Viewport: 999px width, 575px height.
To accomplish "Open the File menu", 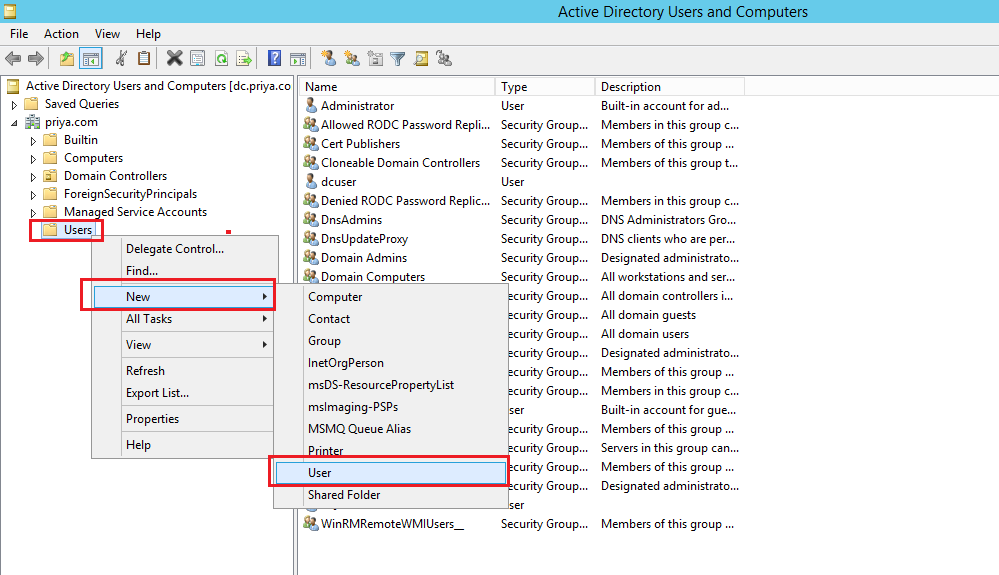I will click(19, 34).
